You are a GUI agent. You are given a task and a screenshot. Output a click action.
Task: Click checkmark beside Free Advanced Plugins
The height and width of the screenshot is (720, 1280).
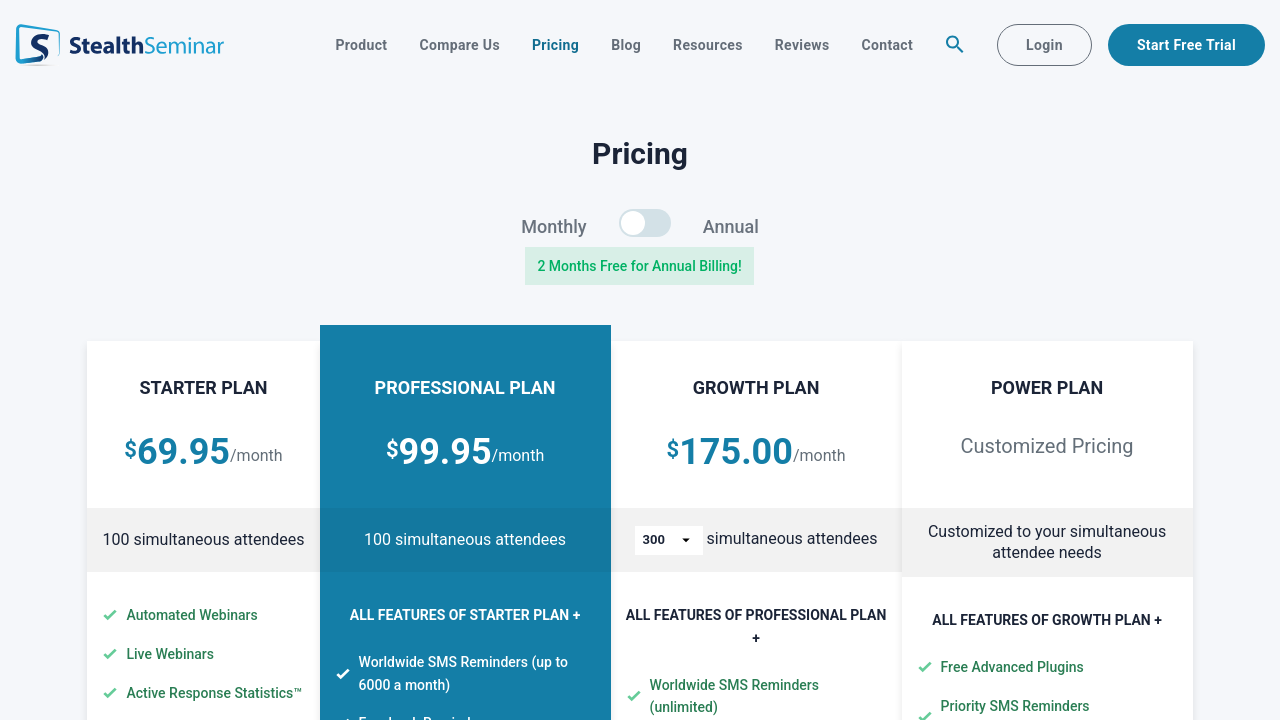pos(925,667)
